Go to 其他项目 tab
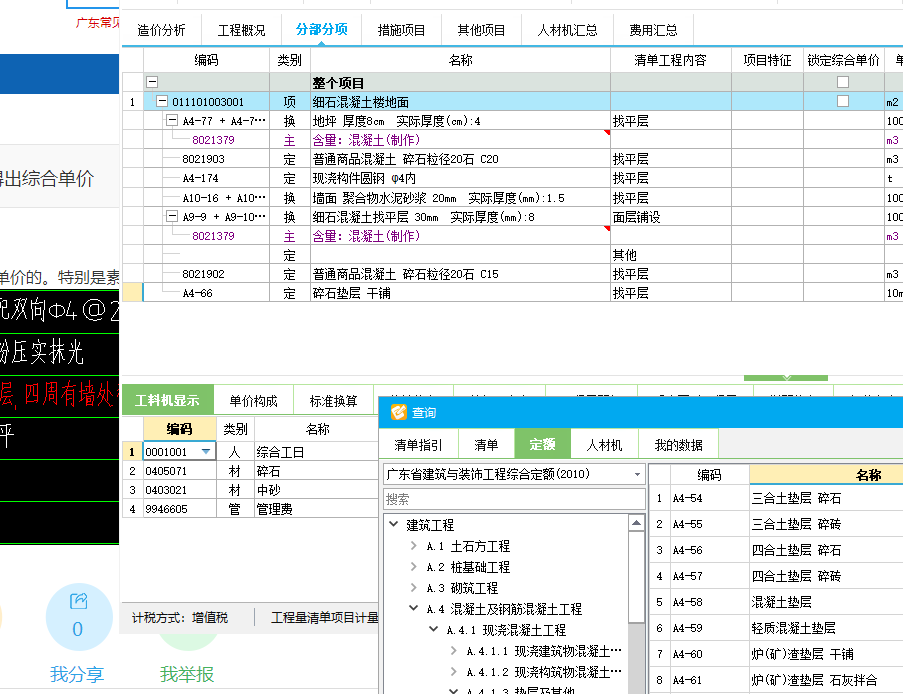 tap(481, 30)
